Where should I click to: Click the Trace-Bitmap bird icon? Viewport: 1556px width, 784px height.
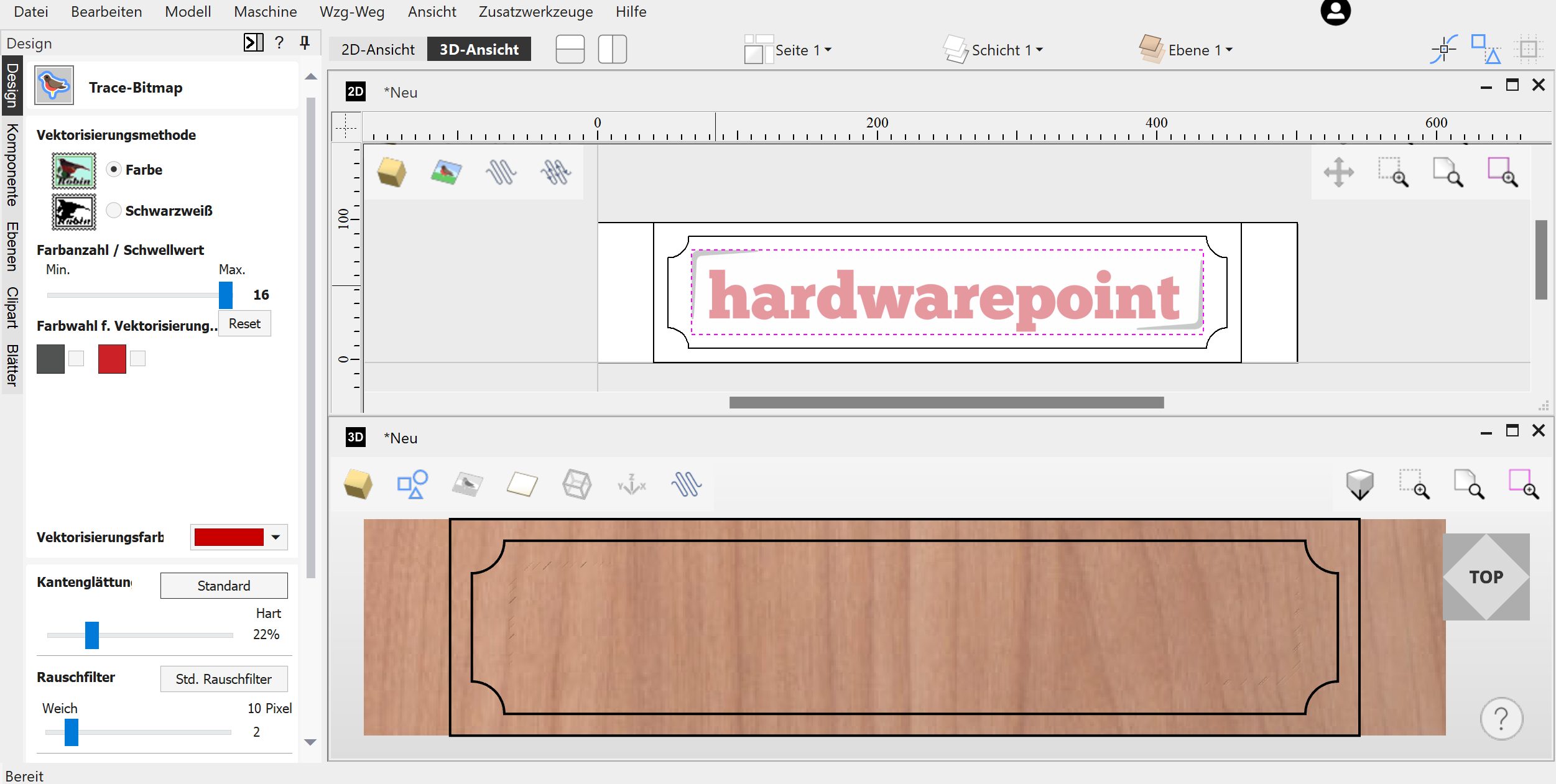(54, 86)
